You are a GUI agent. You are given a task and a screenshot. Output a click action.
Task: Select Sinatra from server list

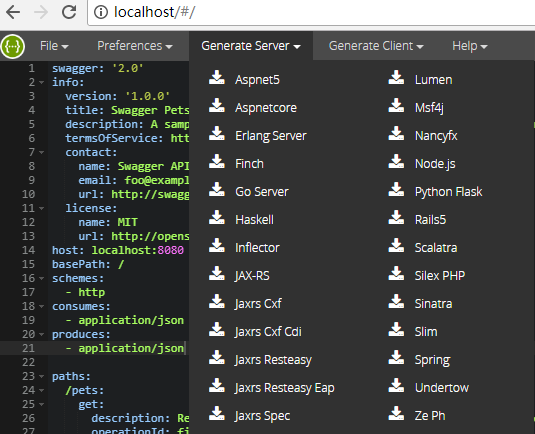pos(433,304)
